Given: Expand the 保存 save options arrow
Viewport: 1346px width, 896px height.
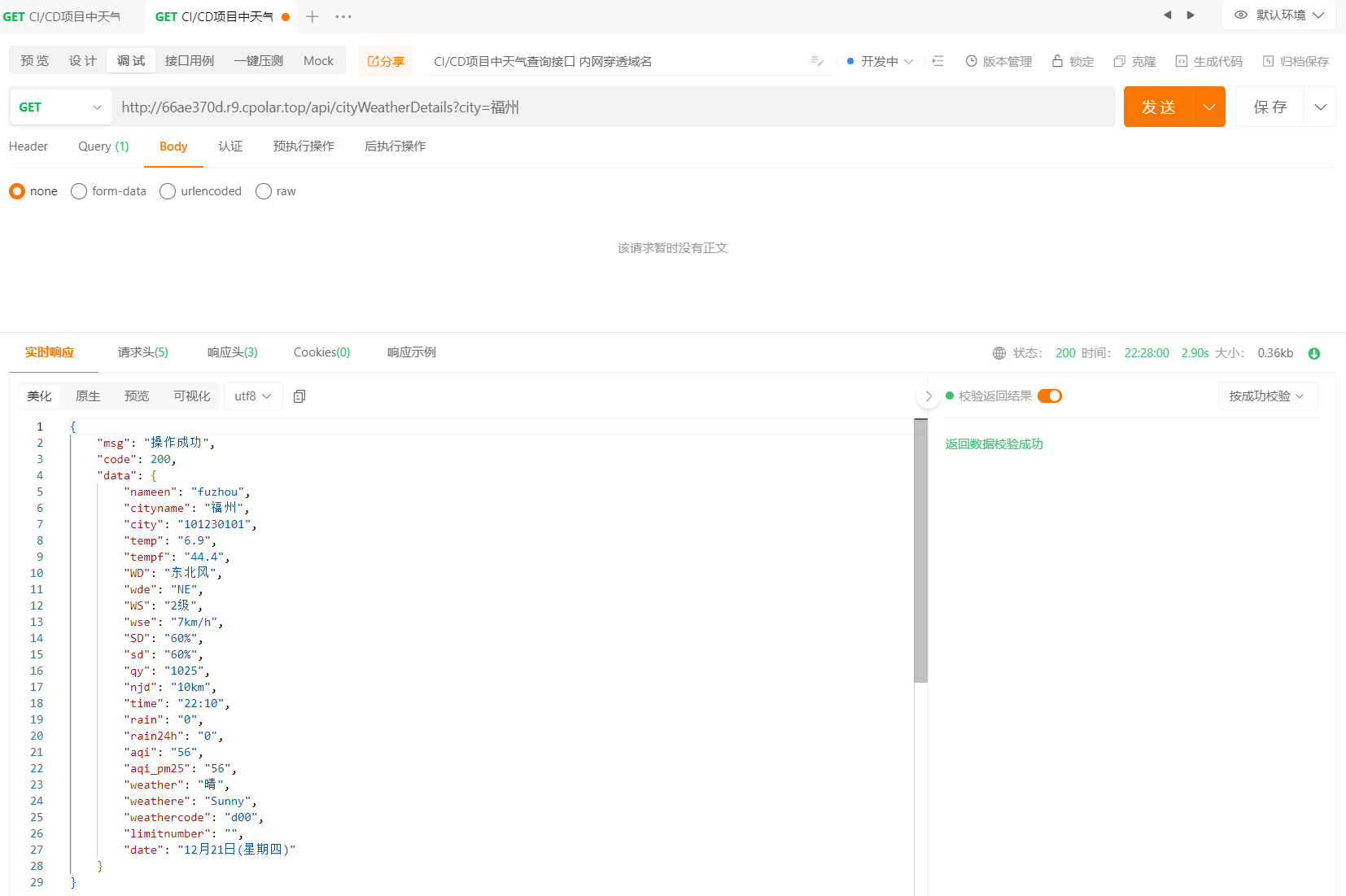Looking at the screenshot, I should click(1321, 107).
